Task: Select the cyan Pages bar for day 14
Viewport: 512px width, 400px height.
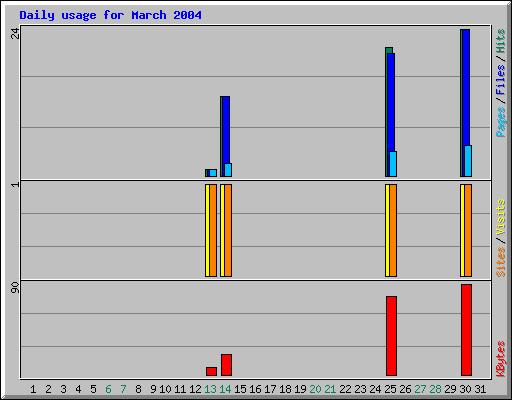Action: tap(228, 170)
